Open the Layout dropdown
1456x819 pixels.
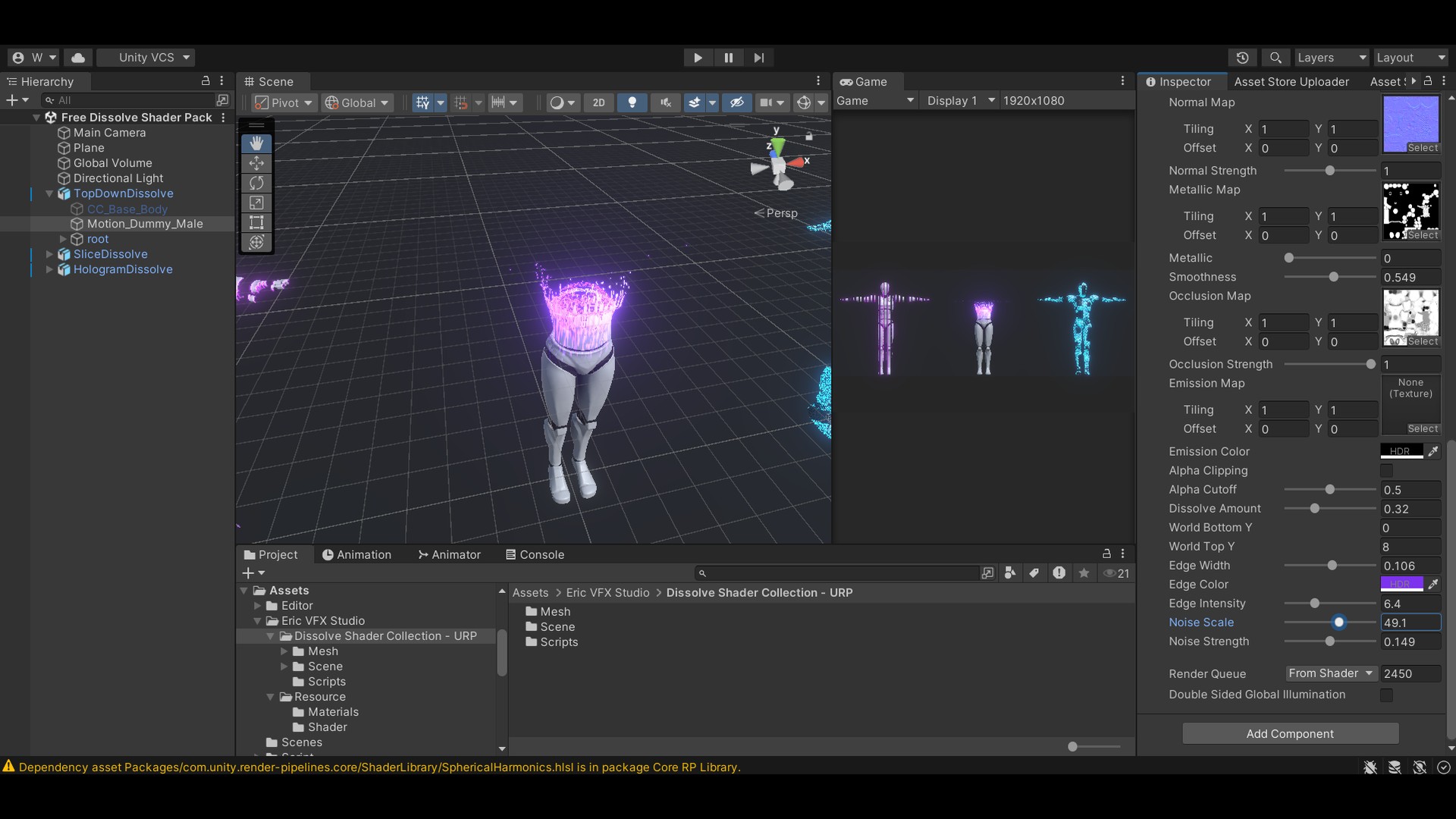pos(1410,58)
